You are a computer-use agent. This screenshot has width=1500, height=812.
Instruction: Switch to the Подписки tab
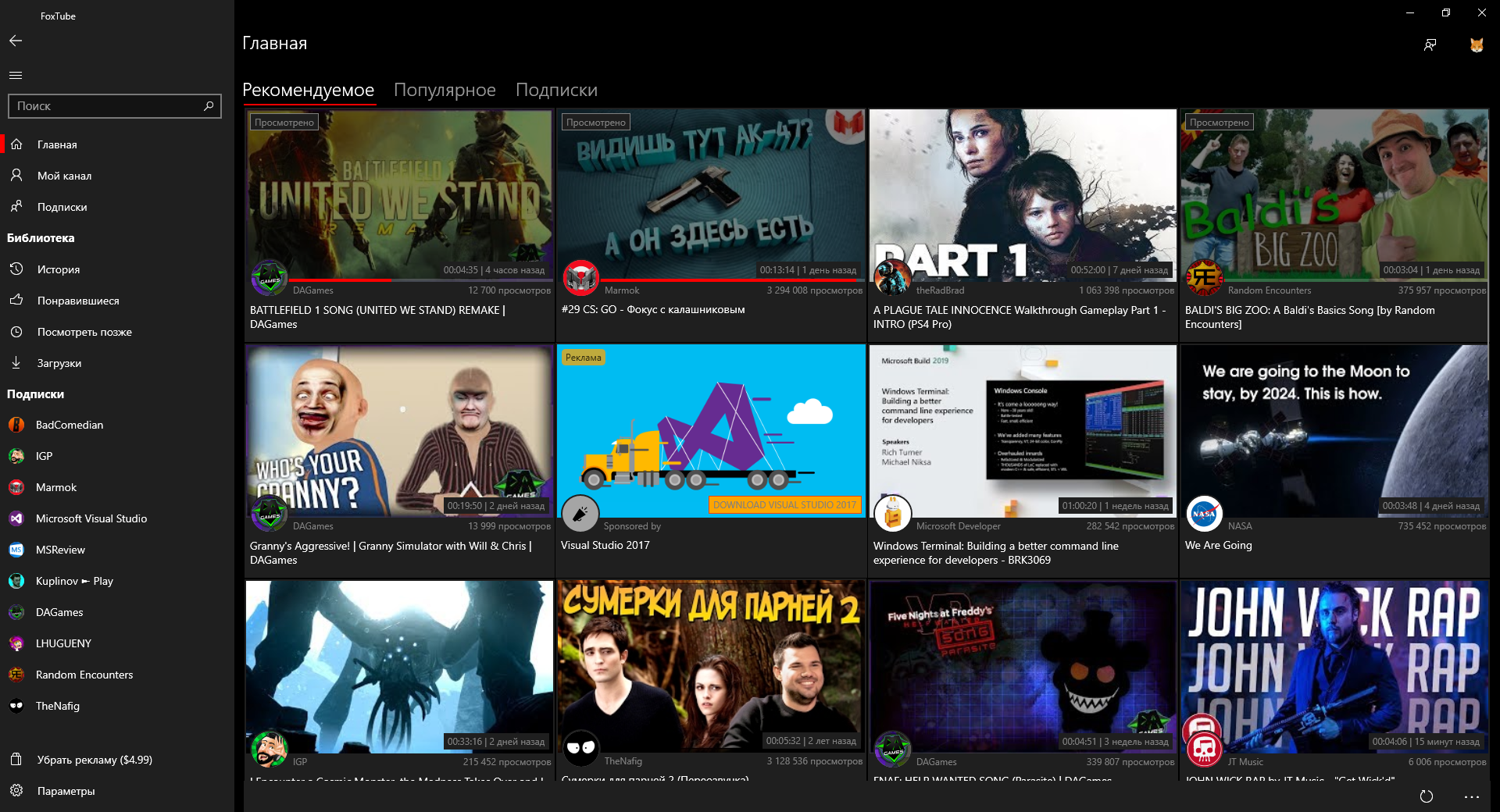(x=556, y=91)
